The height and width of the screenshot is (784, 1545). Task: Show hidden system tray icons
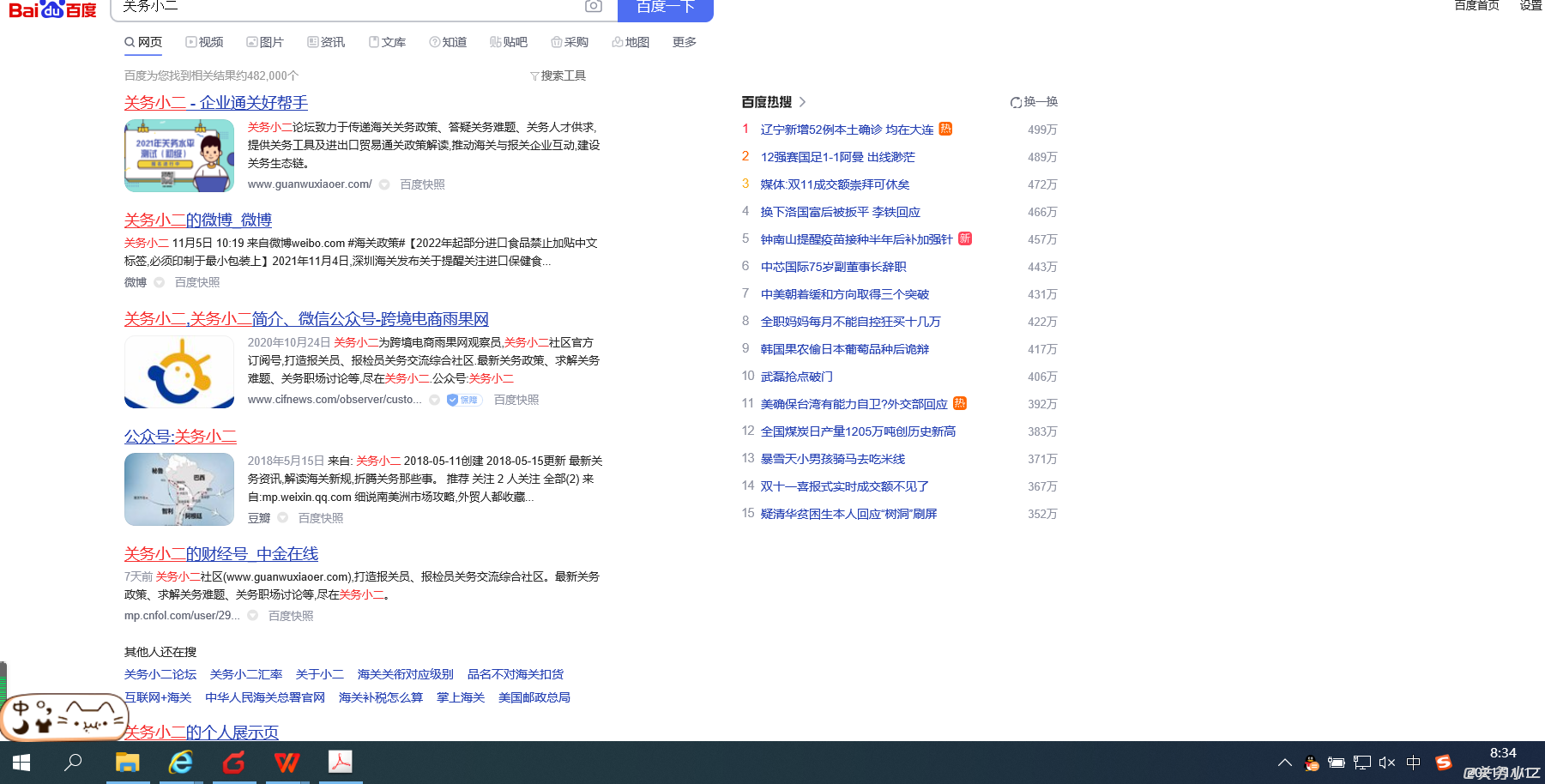tap(1284, 763)
